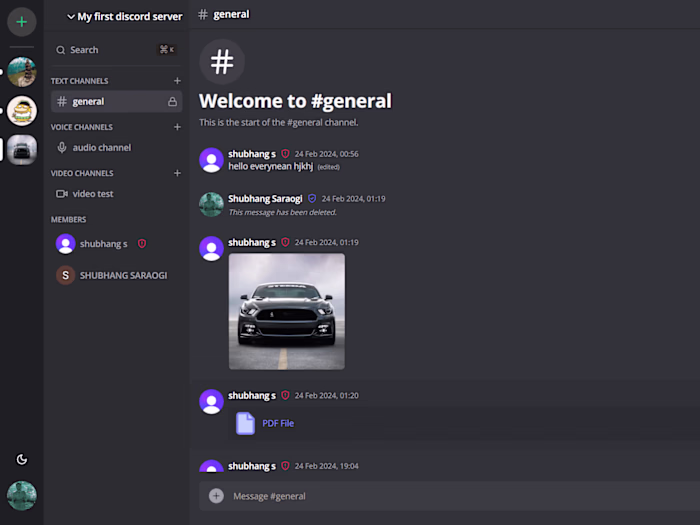The image size is (700, 525).
Task: Click the general title in the top header
Action: [x=231, y=14]
